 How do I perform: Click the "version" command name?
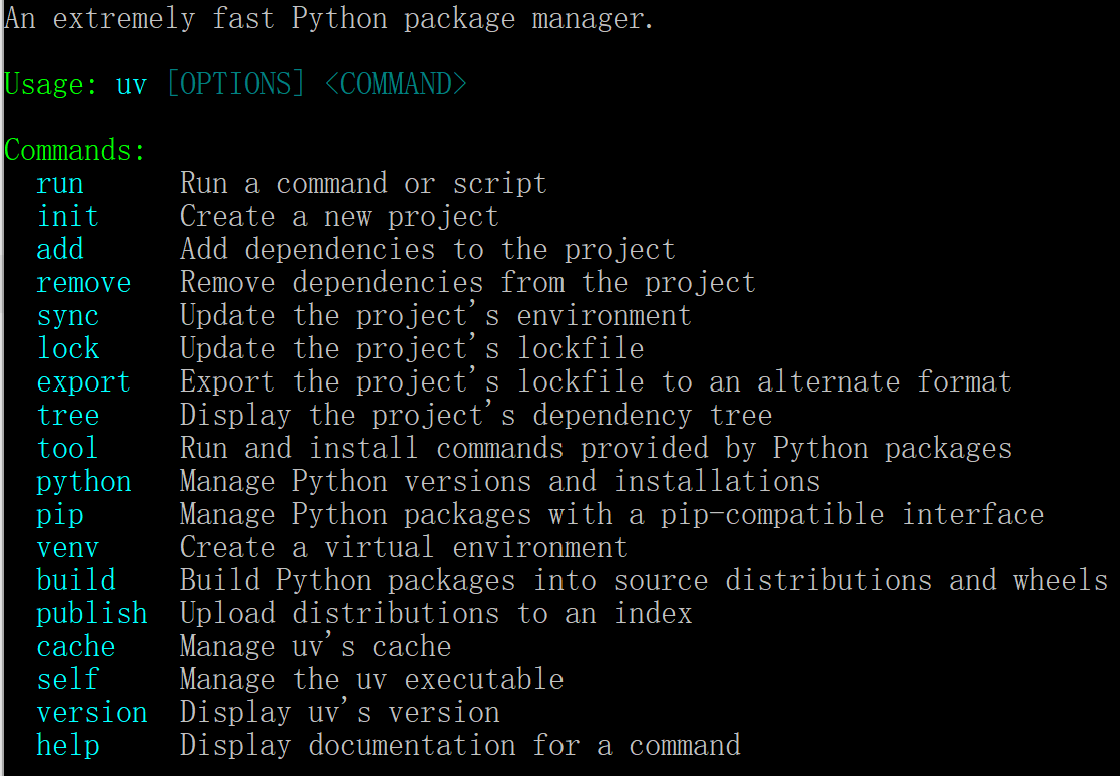coord(92,713)
